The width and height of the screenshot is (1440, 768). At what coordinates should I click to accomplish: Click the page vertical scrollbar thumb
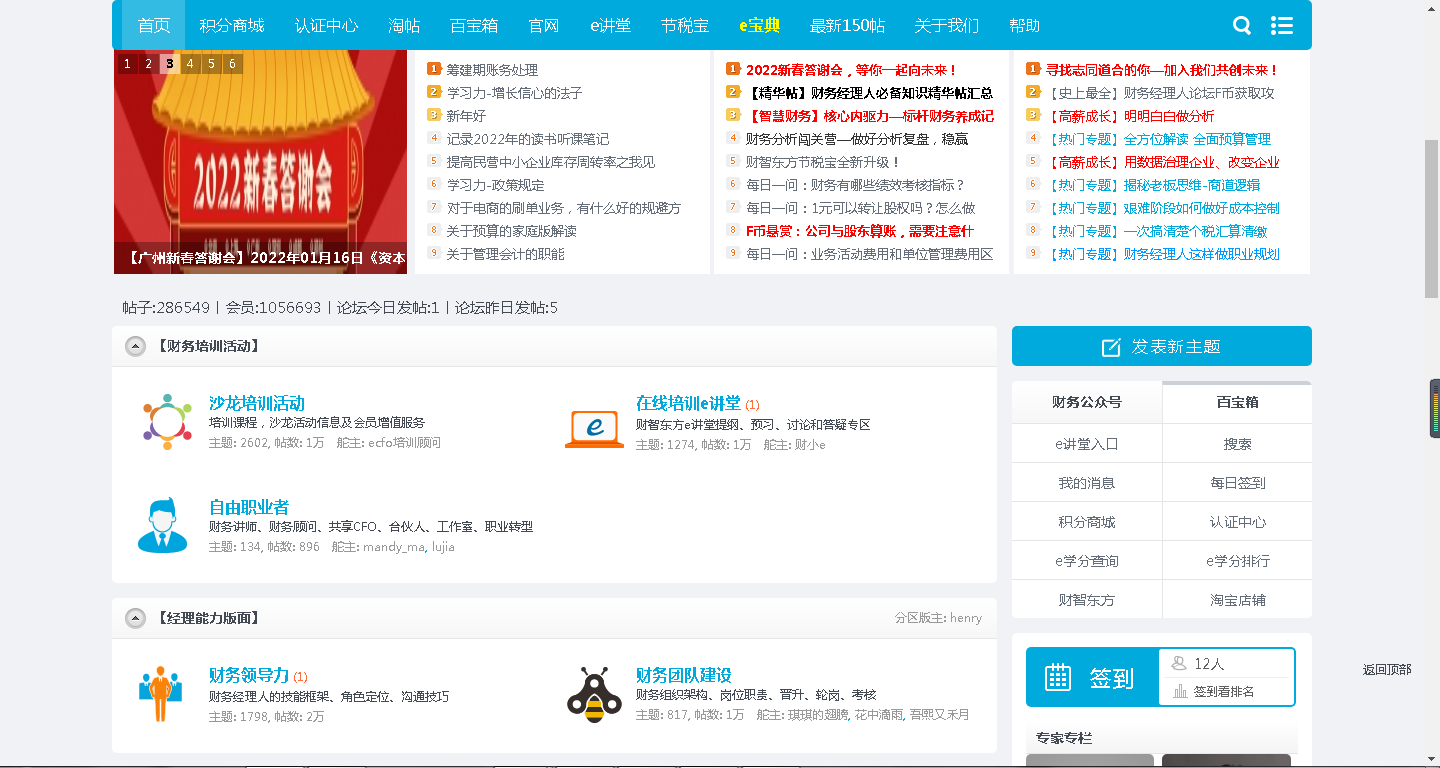pyautogui.click(x=1431, y=219)
